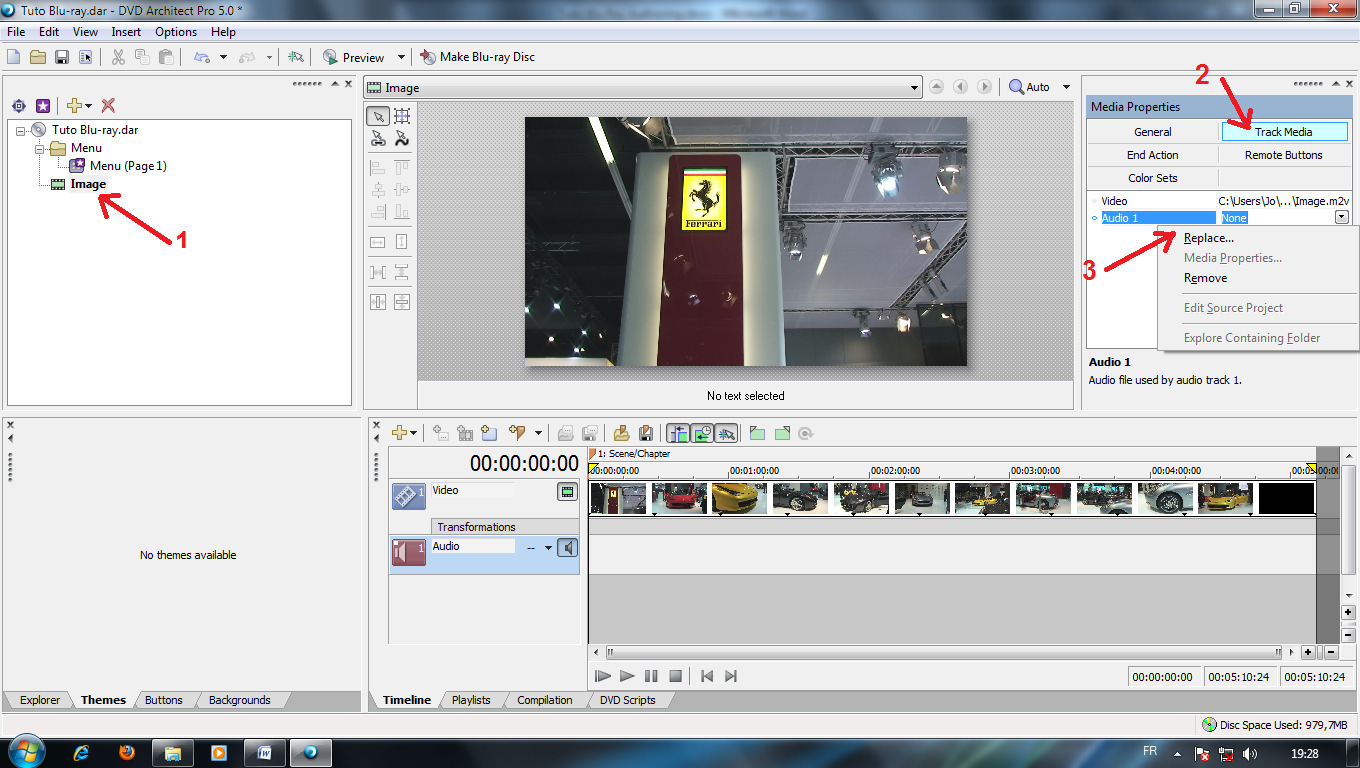Viewport: 1360px width, 768px height.
Task: Open the Remote Buttons properties section
Action: coord(1284,155)
